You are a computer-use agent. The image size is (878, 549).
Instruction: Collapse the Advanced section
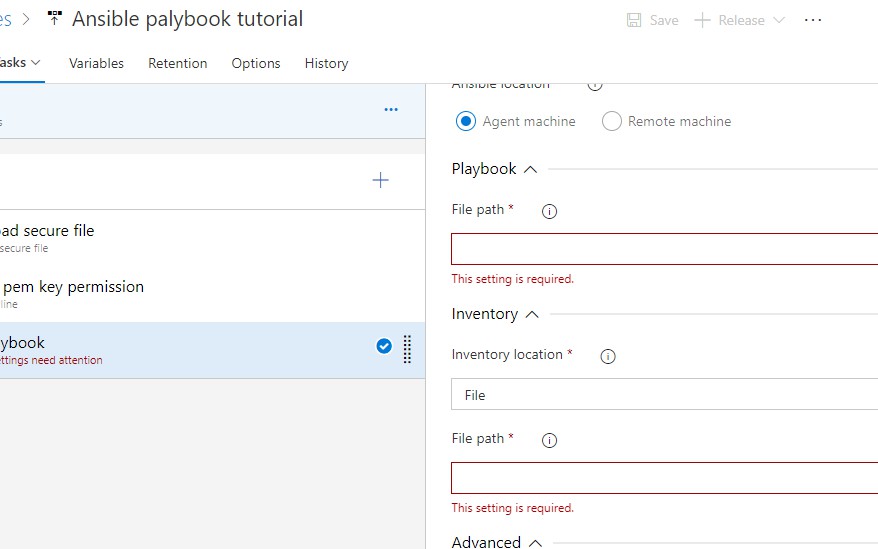tap(535, 542)
